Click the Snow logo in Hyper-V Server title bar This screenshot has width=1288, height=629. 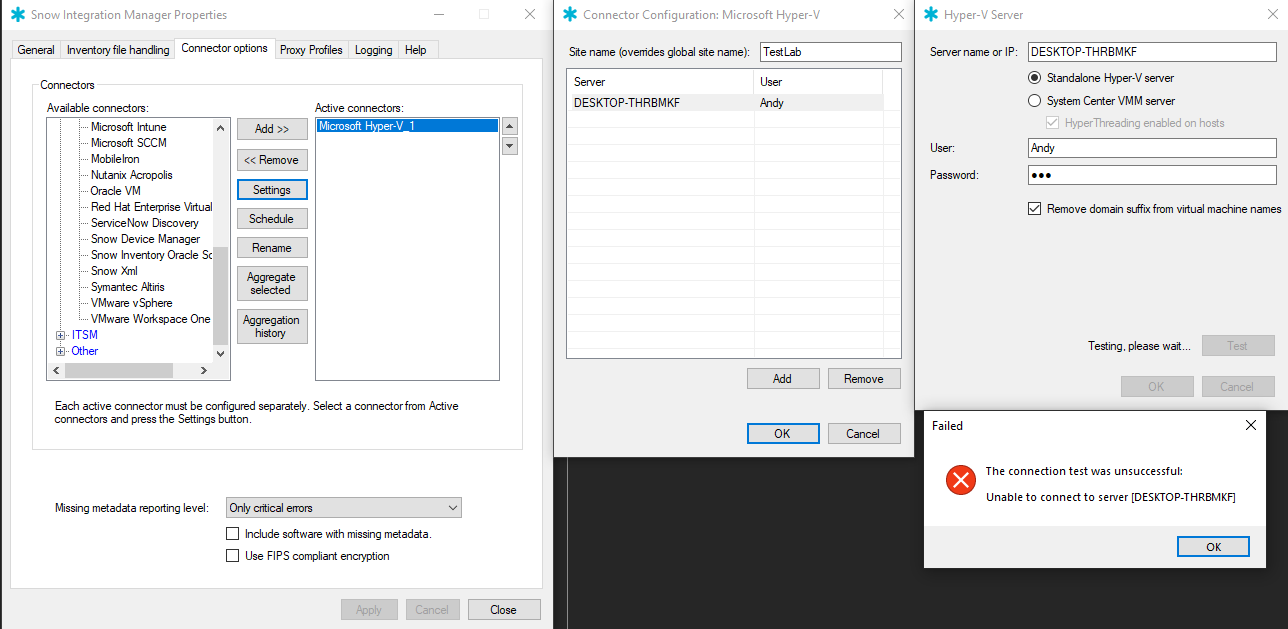[931, 15]
